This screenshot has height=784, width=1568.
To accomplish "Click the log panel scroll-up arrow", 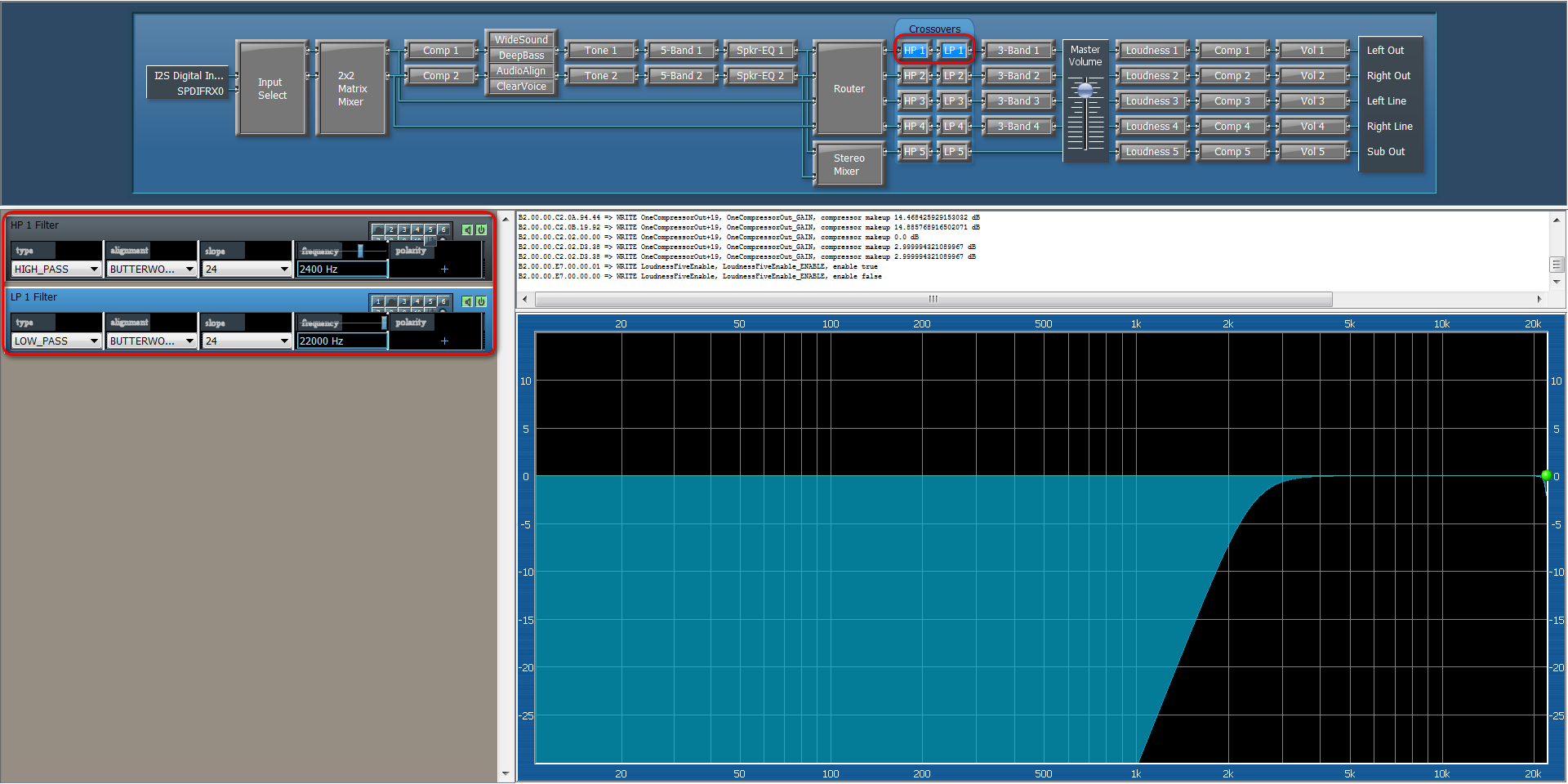I will point(1557,220).
